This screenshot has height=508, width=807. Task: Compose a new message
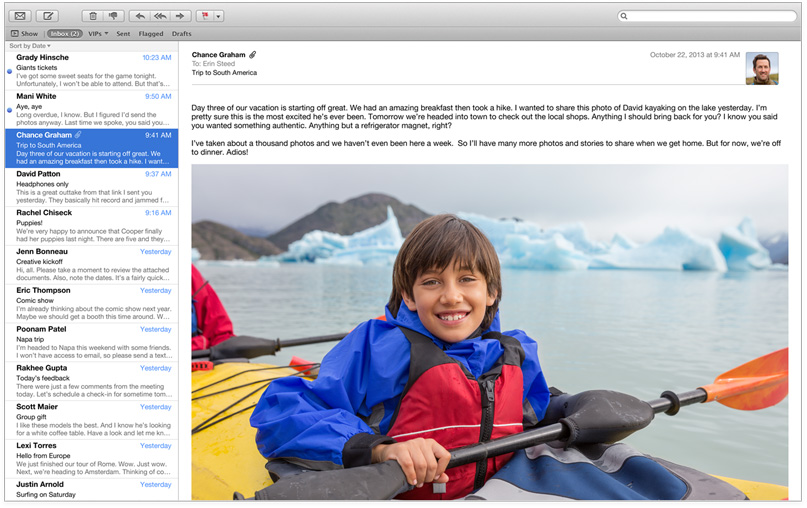47,16
